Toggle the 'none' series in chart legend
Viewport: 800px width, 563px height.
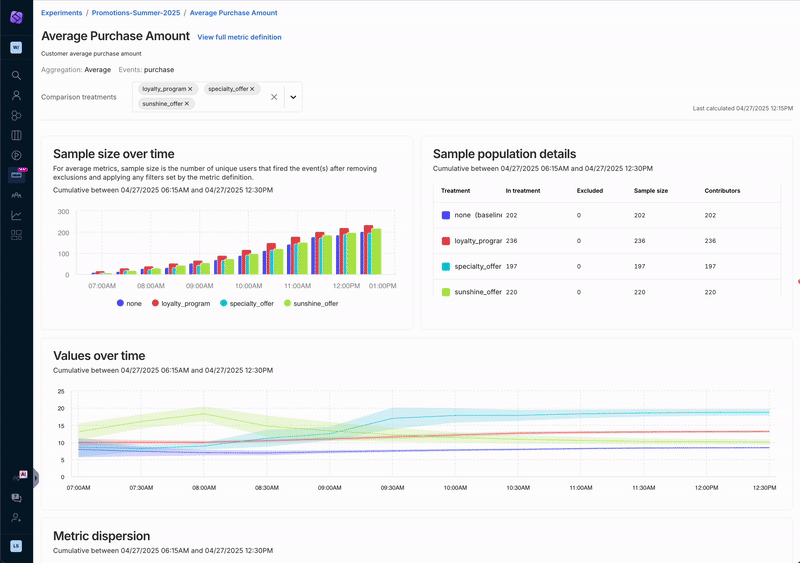pos(128,303)
